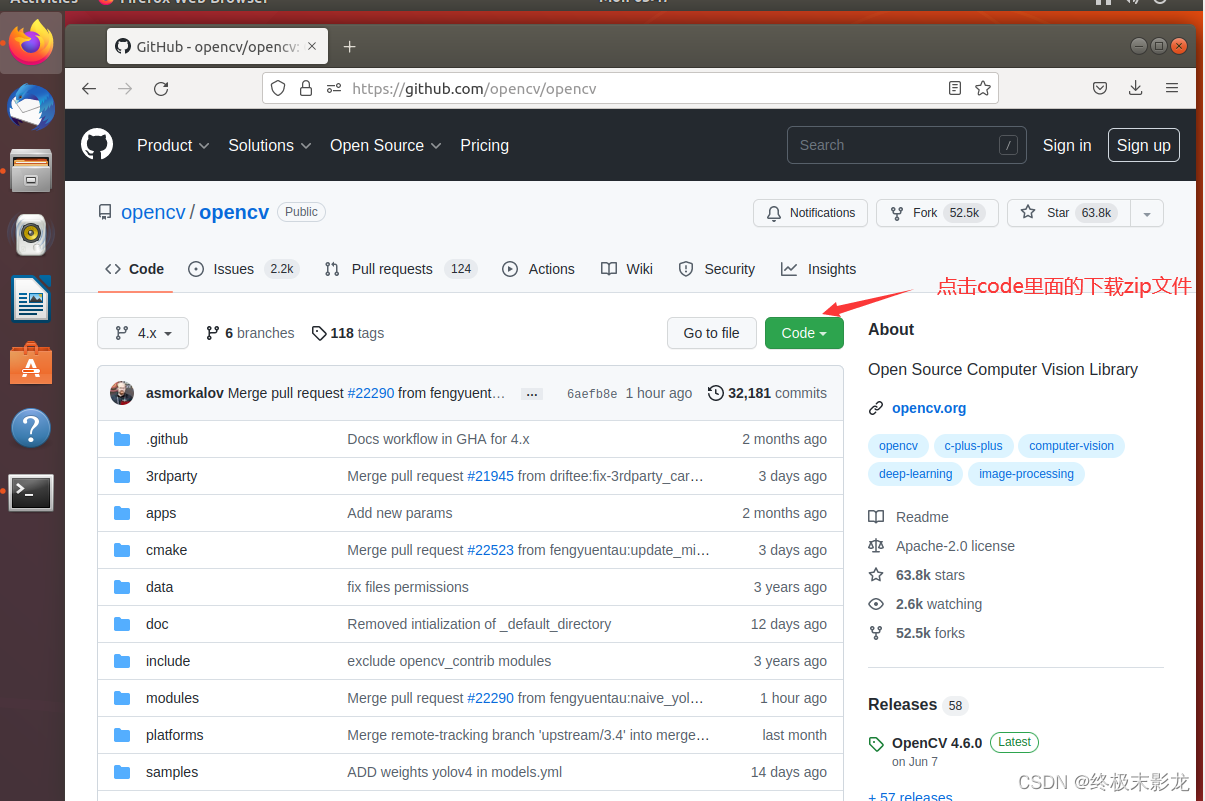Open the modules folder
Screen dimensions: 1205x801
pyautogui.click(x=172, y=698)
